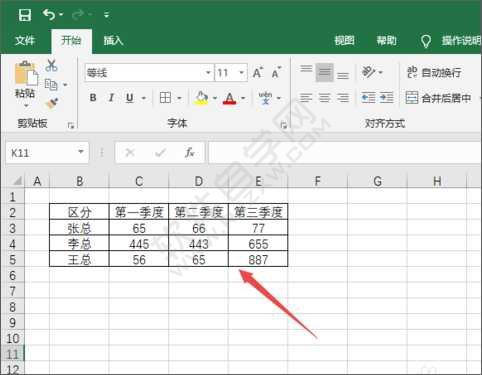The width and height of the screenshot is (482, 375).
Task: Click the Copy icon
Action: pos(51,85)
